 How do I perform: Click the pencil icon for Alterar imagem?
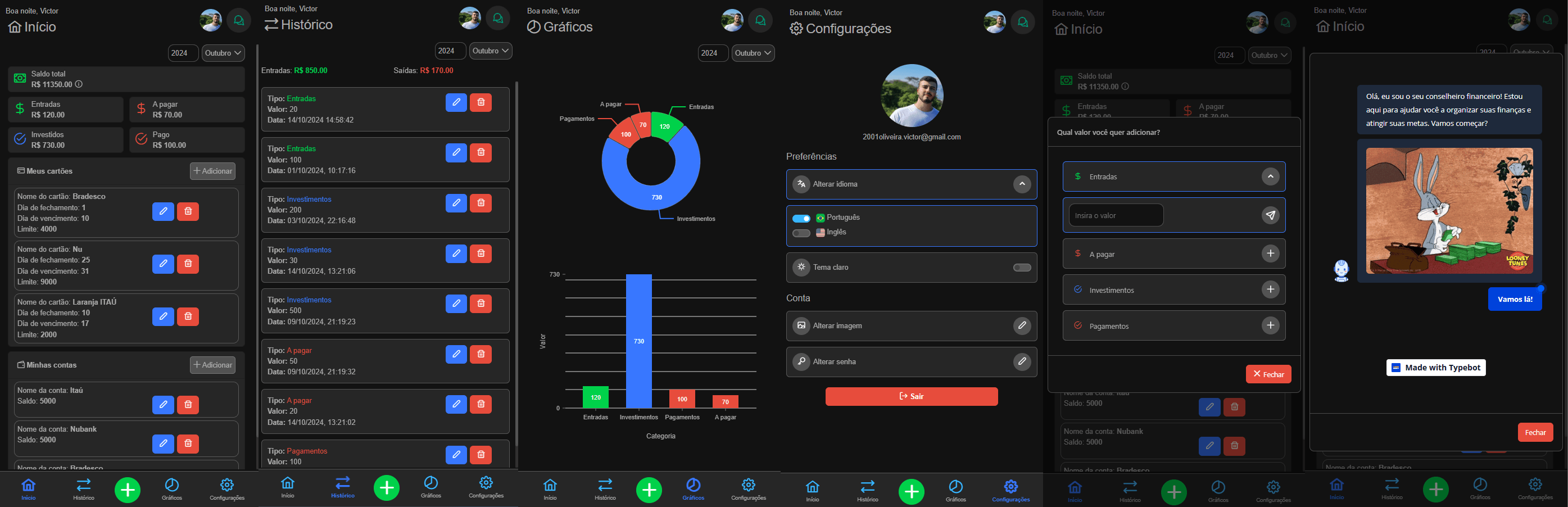[1022, 325]
